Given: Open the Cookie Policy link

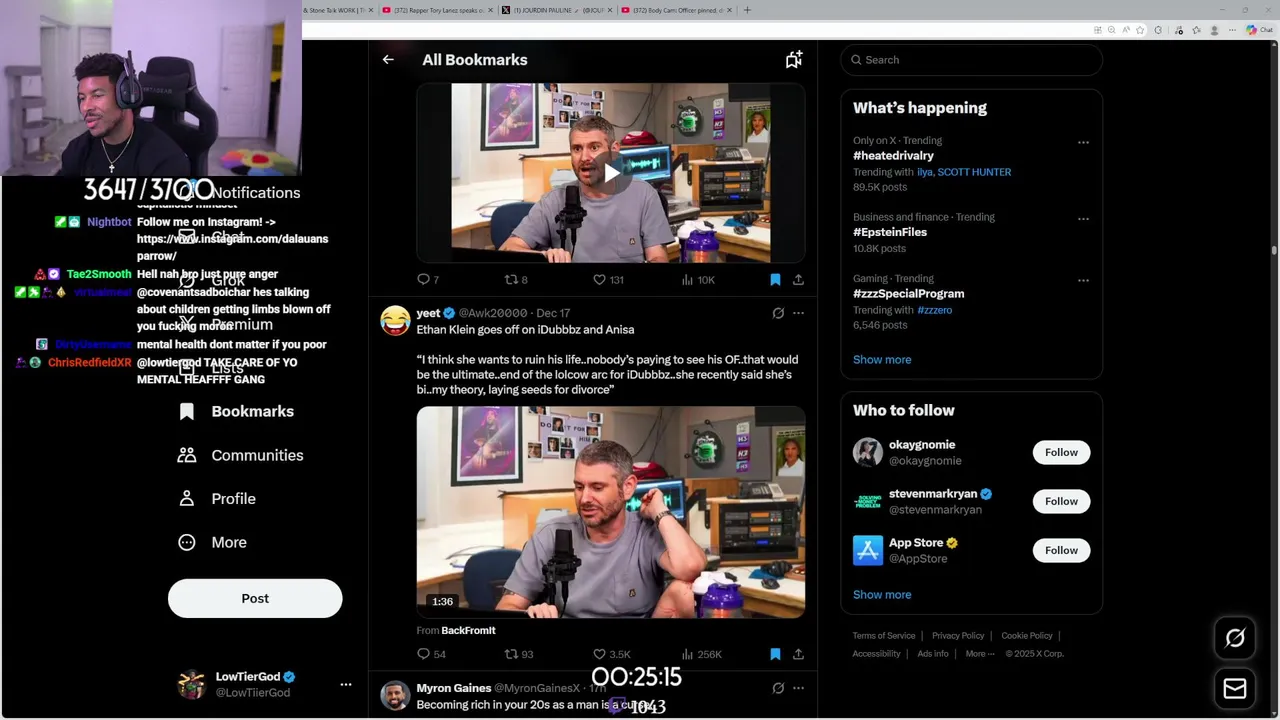Looking at the screenshot, I should [x=1027, y=636].
